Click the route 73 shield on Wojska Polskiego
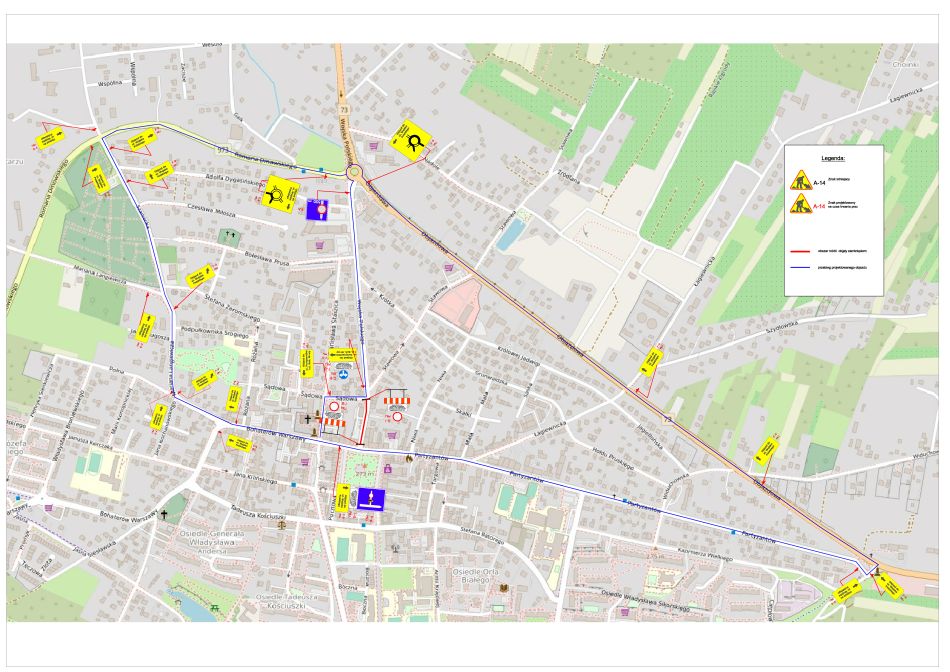This screenshot has width=950, height=672. 344,108
